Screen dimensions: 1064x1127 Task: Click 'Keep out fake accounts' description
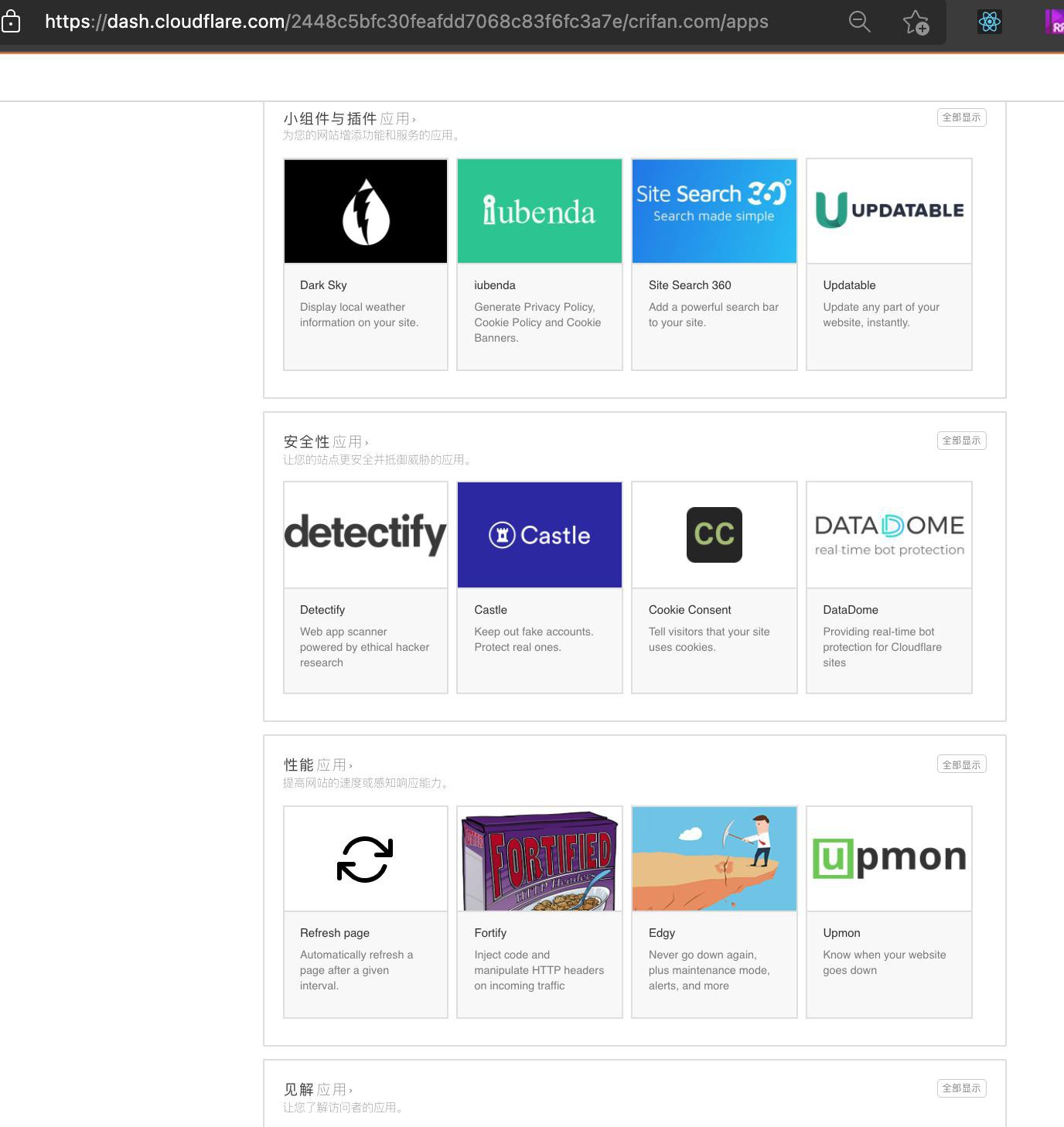point(534,639)
